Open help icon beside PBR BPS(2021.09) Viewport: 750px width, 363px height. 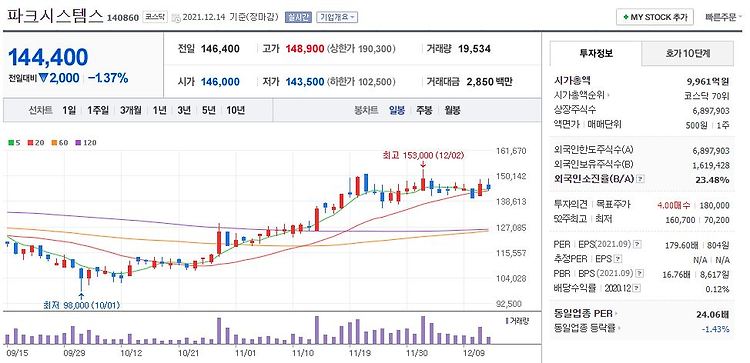pyautogui.click(x=639, y=274)
